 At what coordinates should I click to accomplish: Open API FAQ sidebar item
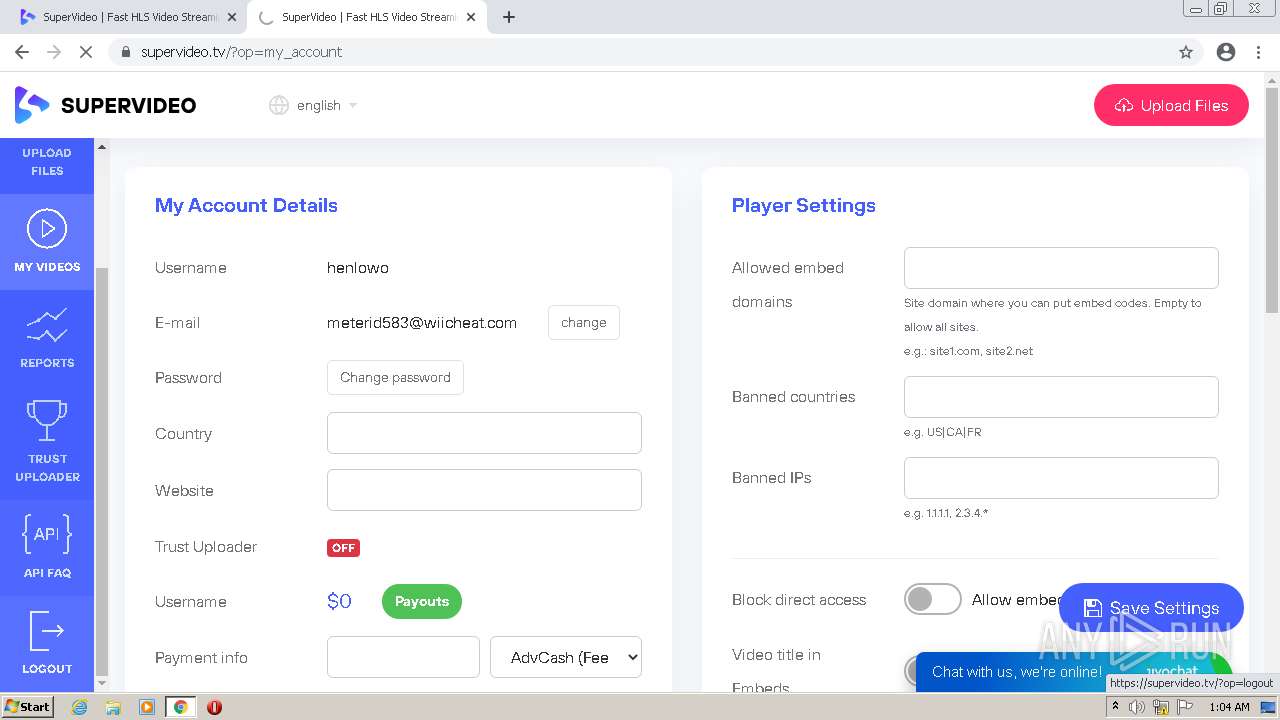(x=47, y=546)
